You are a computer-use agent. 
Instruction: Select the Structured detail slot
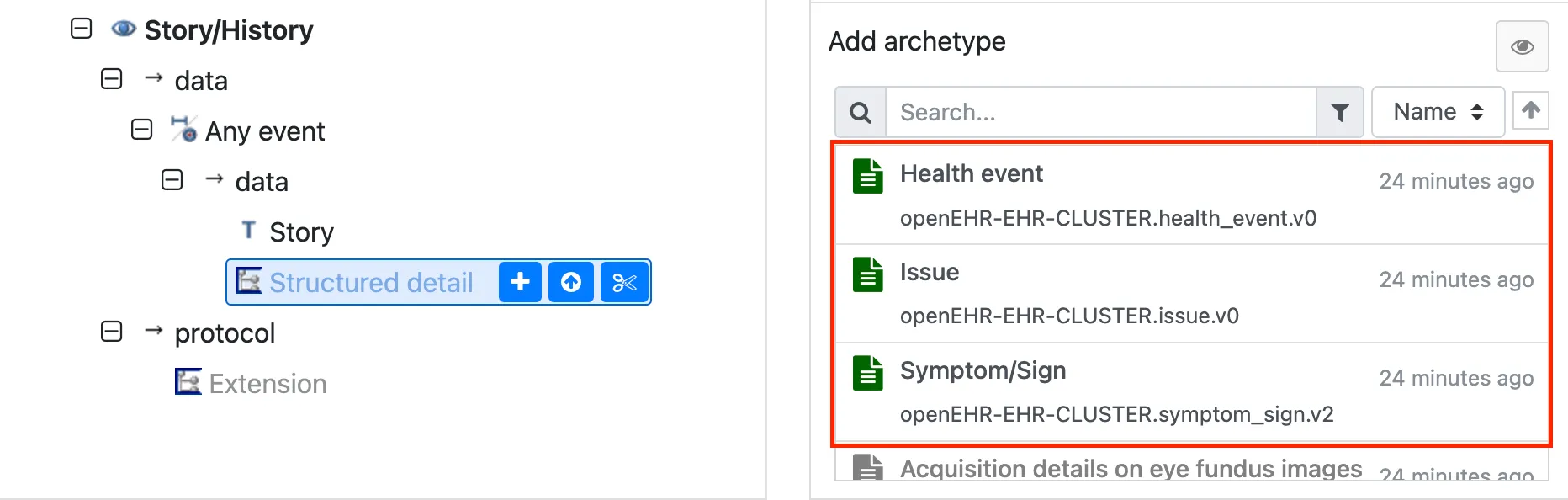(370, 283)
